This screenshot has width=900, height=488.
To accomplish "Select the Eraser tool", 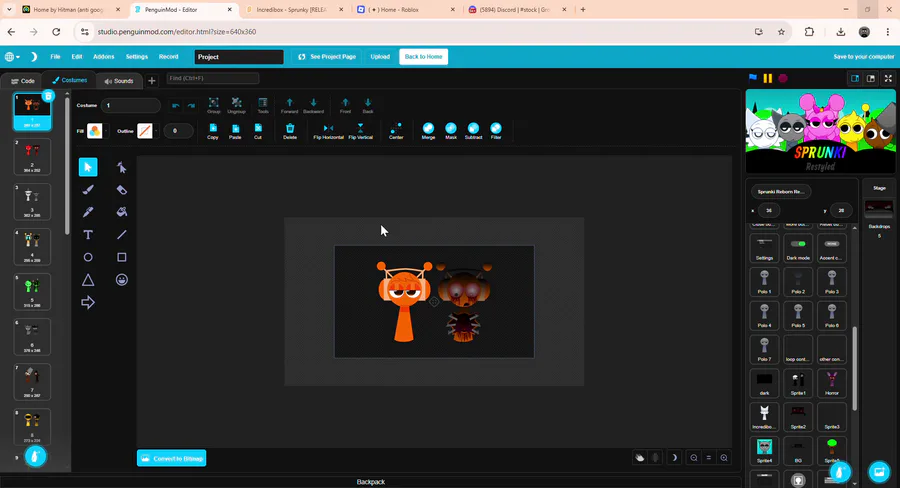I will pyautogui.click(x=122, y=189).
